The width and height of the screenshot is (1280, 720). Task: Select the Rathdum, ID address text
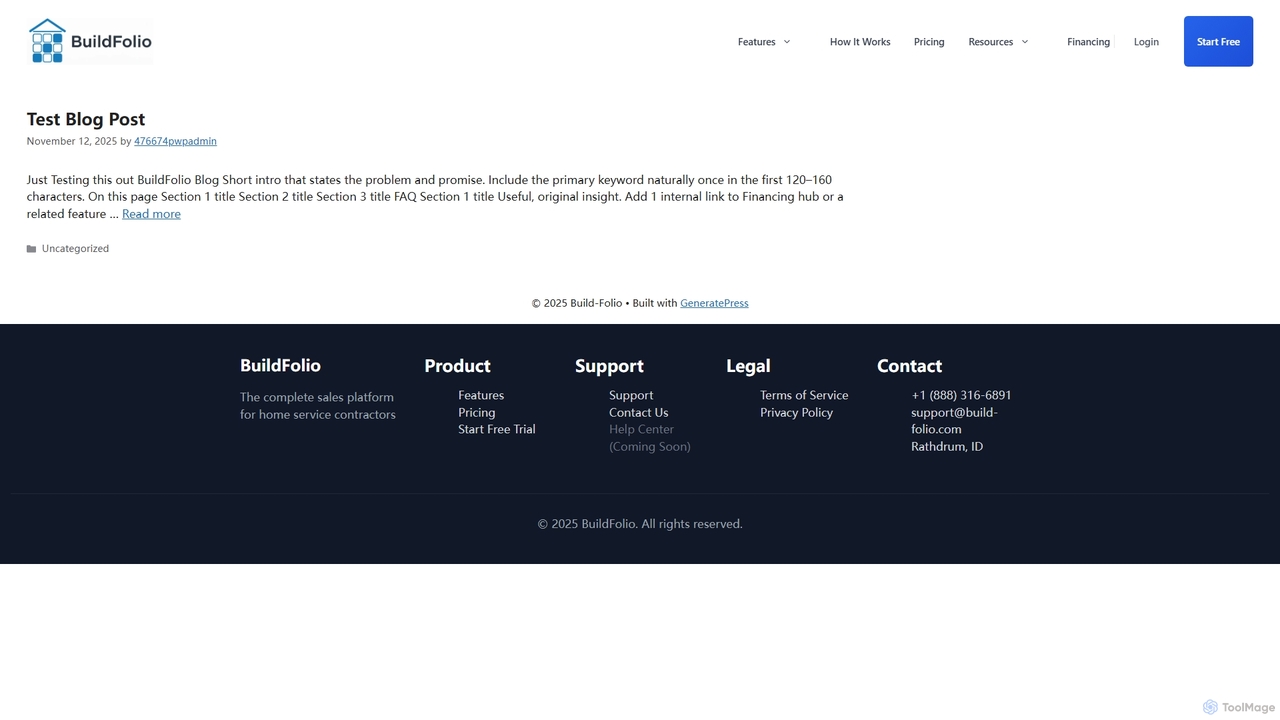(x=947, y=447)
